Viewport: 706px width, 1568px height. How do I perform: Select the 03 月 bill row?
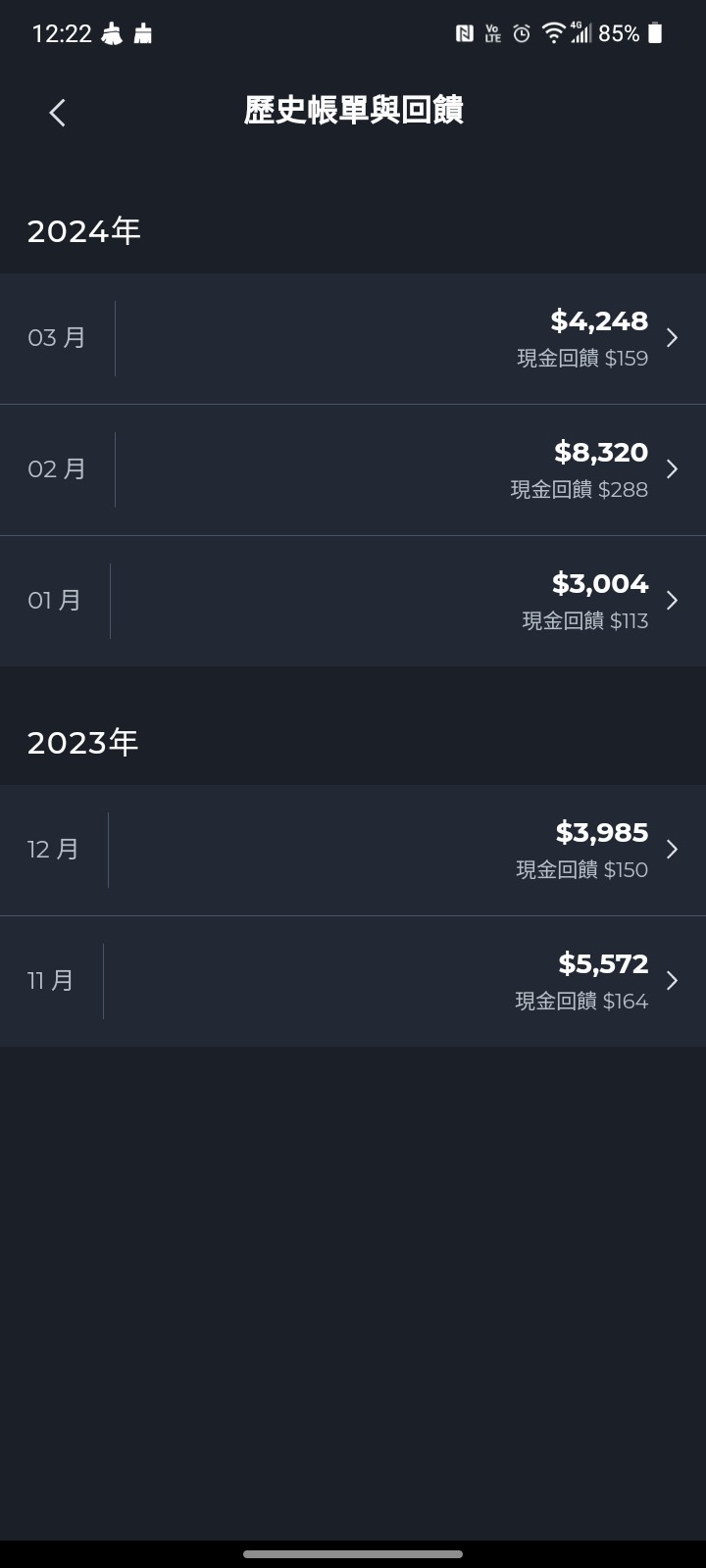[353, 338]
